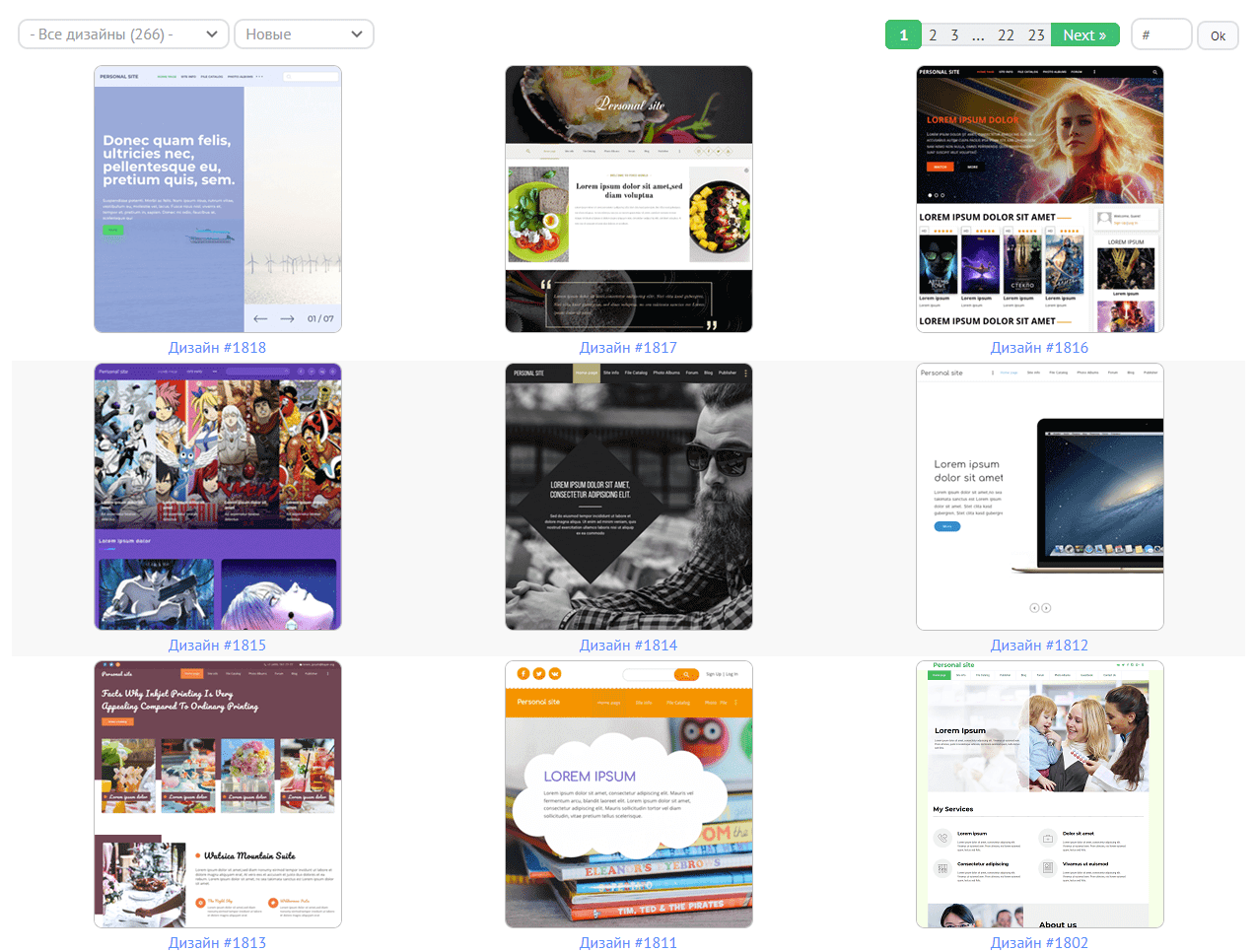Open the Дизайн #1818 link
The image size is (1255, 952).
[x=217, y=348]
